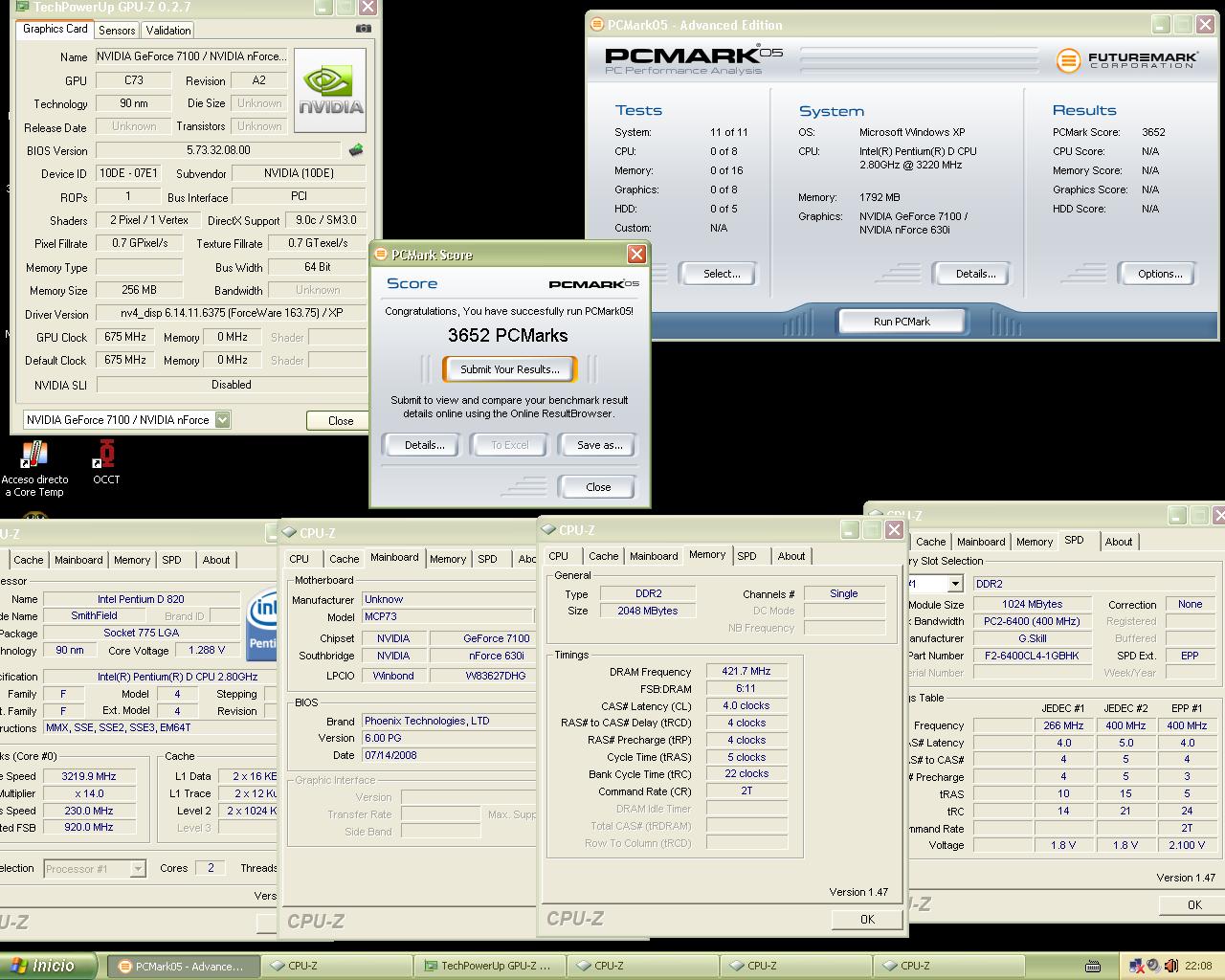Image resolution: width=1225 pixels, height=980 pixels.
Task: Switch to Sensors tab in GPU-Z
Action: (117, 31)
